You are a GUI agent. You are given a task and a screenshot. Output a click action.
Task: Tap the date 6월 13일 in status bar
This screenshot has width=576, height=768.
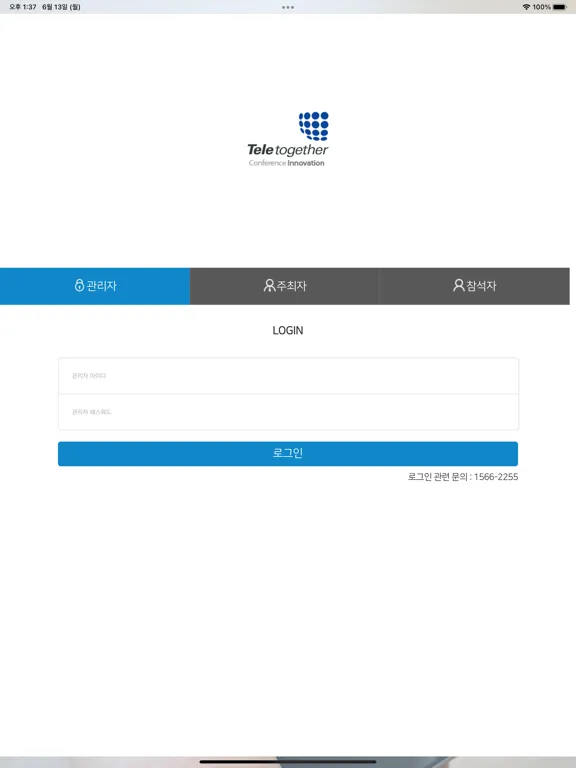61,7
